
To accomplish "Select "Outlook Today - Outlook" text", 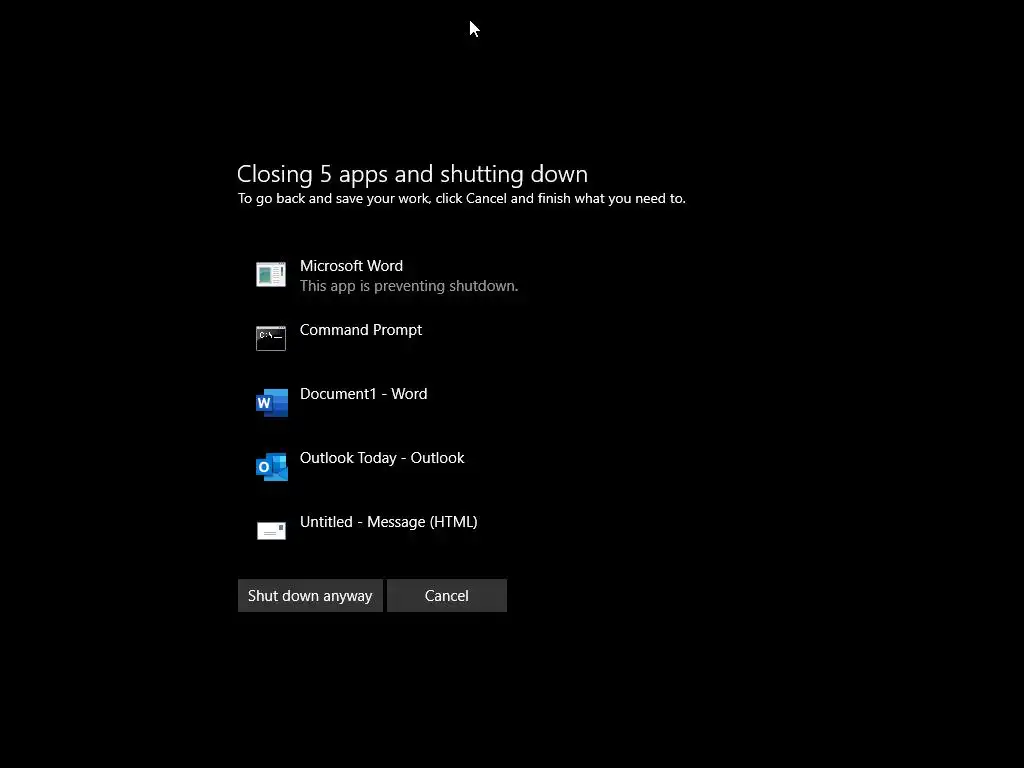I will coord(382,458).
